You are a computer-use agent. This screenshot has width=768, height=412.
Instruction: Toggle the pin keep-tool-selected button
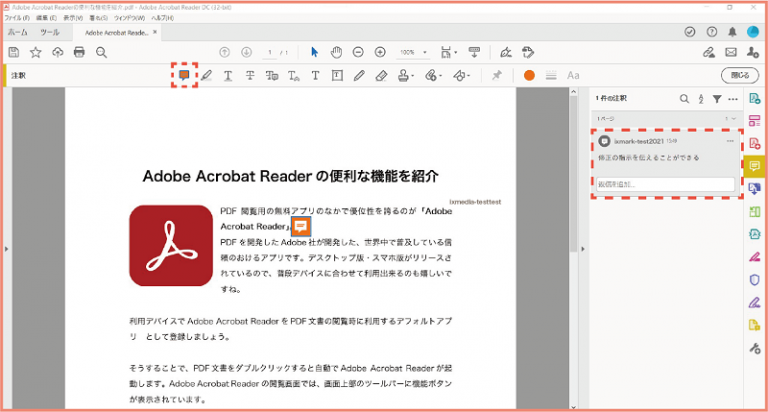[x=497, y=75]
